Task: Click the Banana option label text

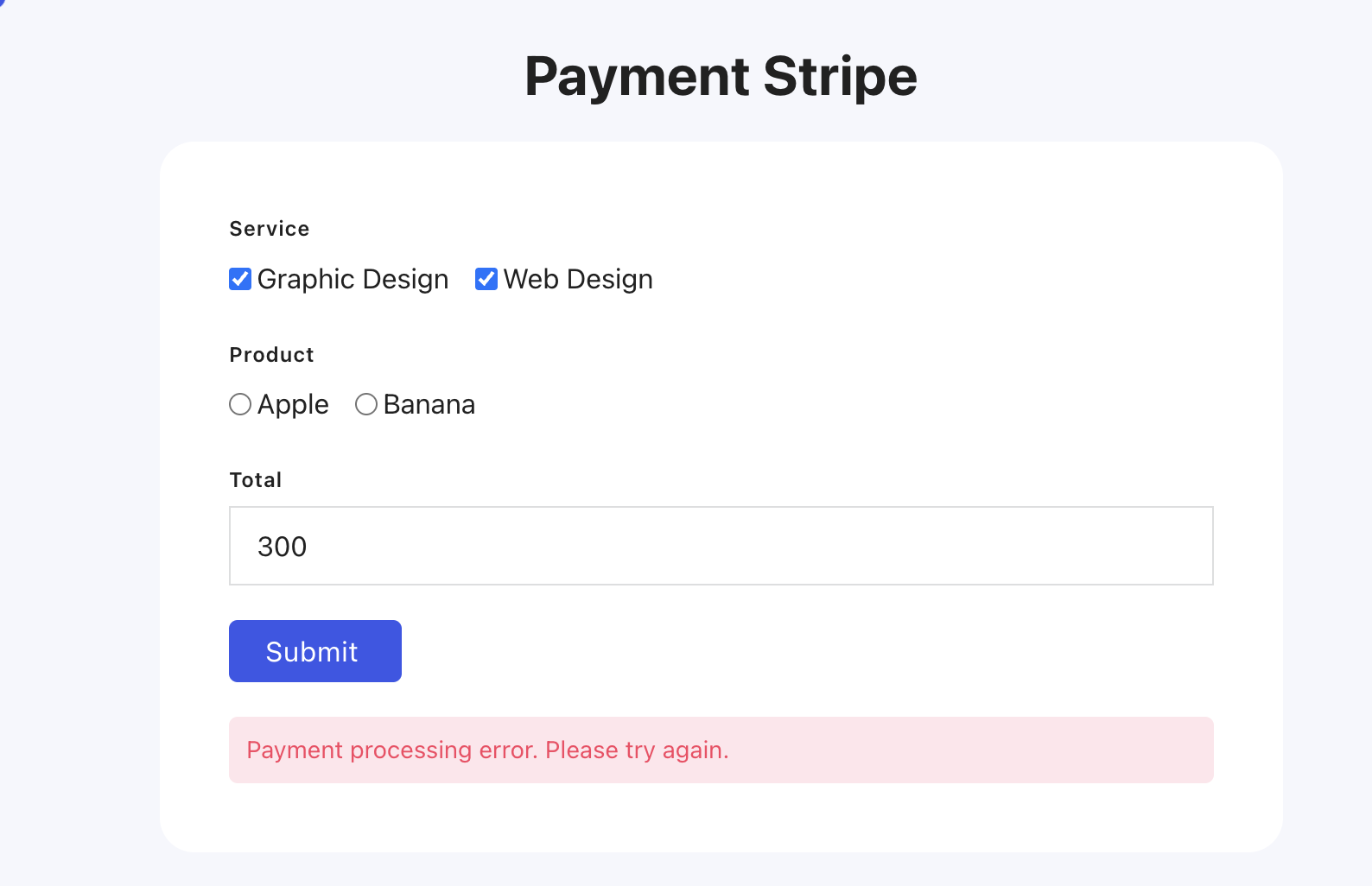Action: pyautogui.click(x=429, y=405)
